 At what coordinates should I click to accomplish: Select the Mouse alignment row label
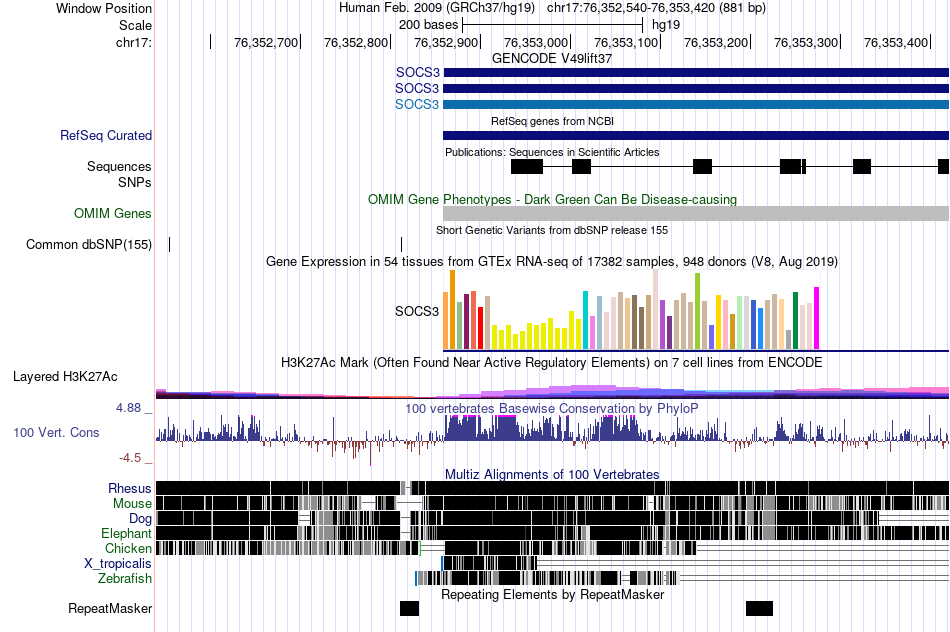coord(132,504)
